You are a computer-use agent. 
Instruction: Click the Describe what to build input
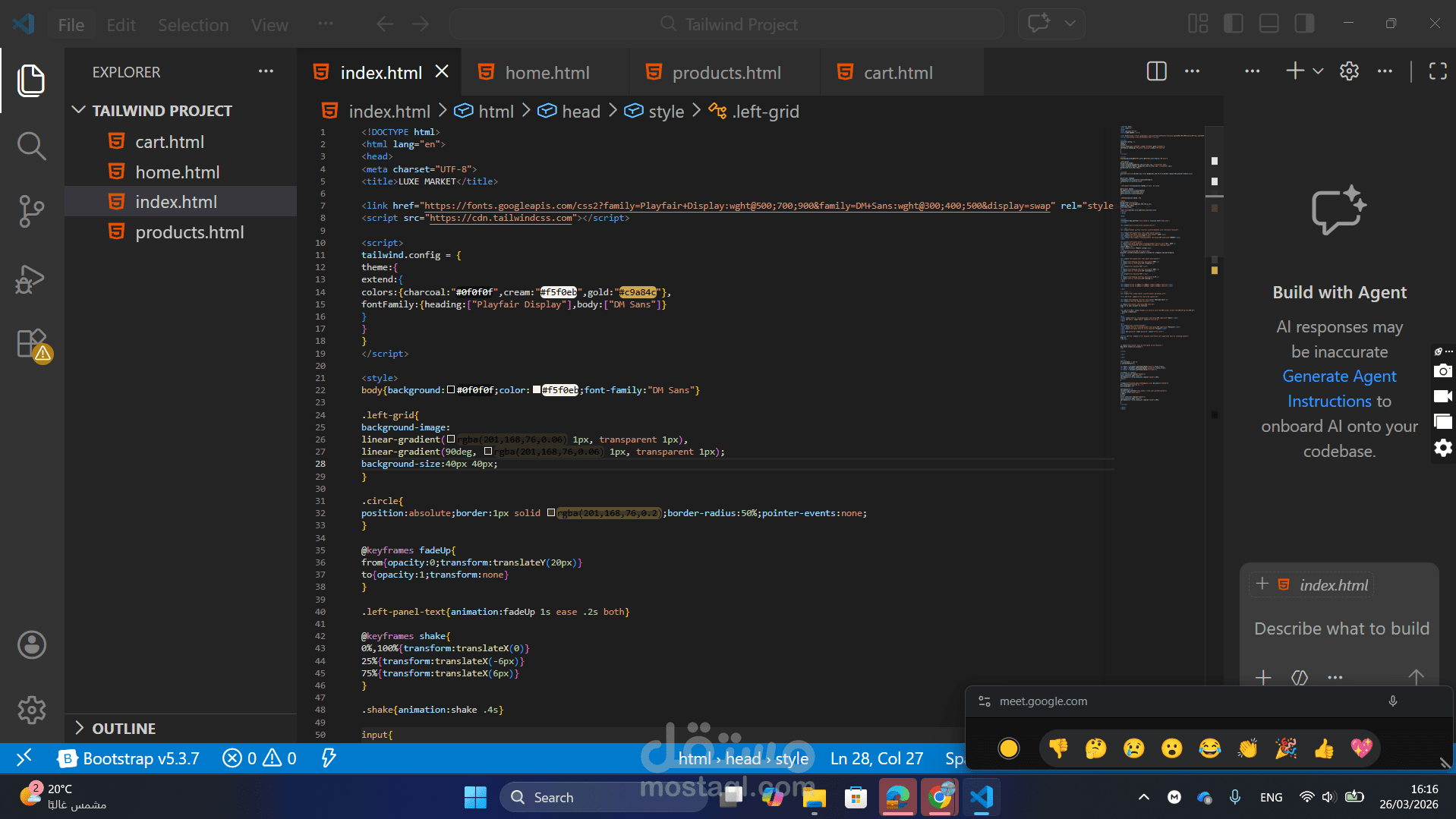click(x=1341, y=628)
